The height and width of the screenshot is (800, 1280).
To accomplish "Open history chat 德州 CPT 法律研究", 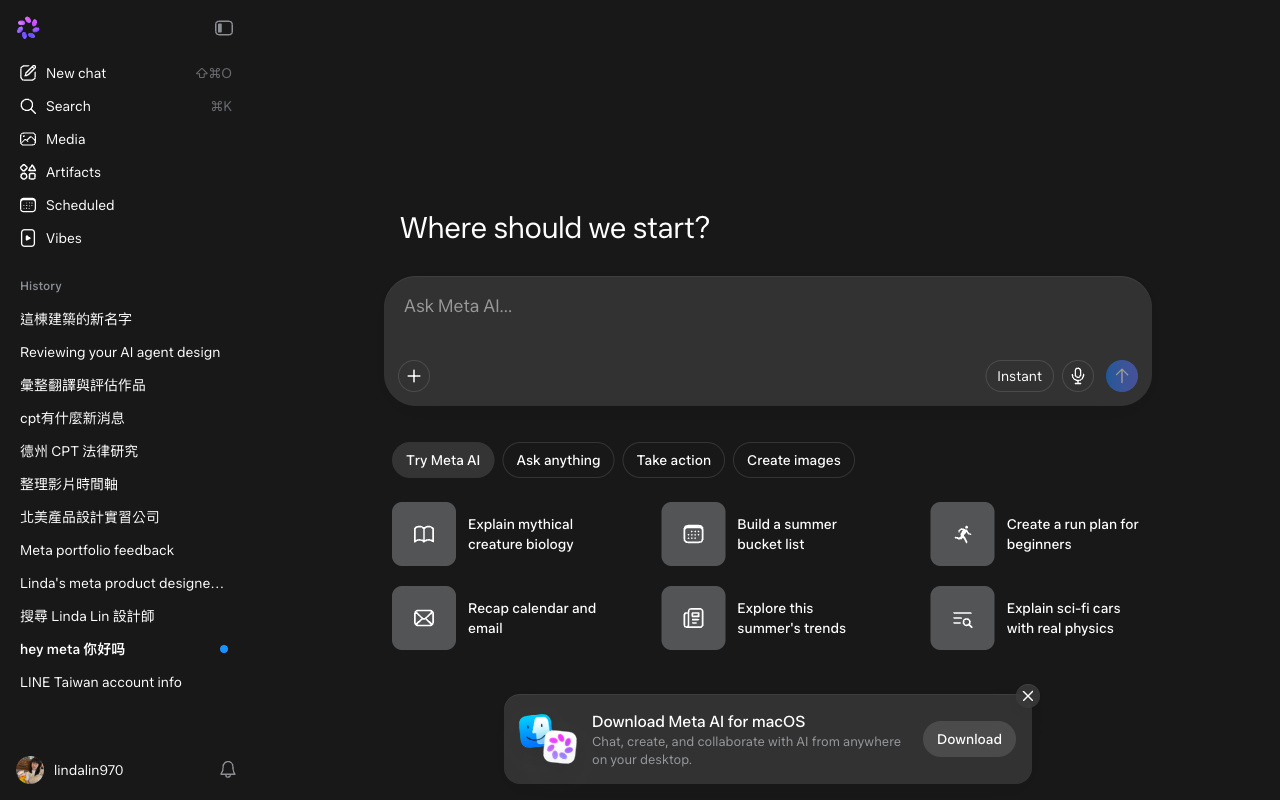I will click(125, 451).
